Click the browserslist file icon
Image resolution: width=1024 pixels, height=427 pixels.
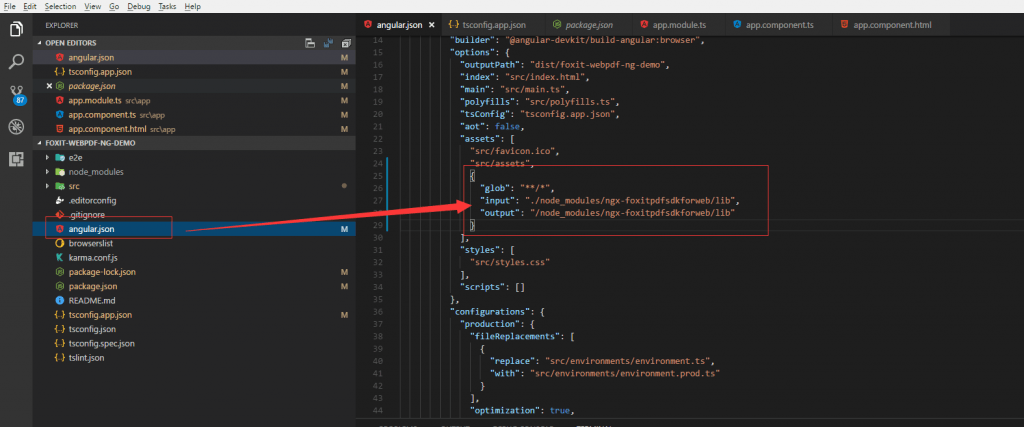coord(59,244)
